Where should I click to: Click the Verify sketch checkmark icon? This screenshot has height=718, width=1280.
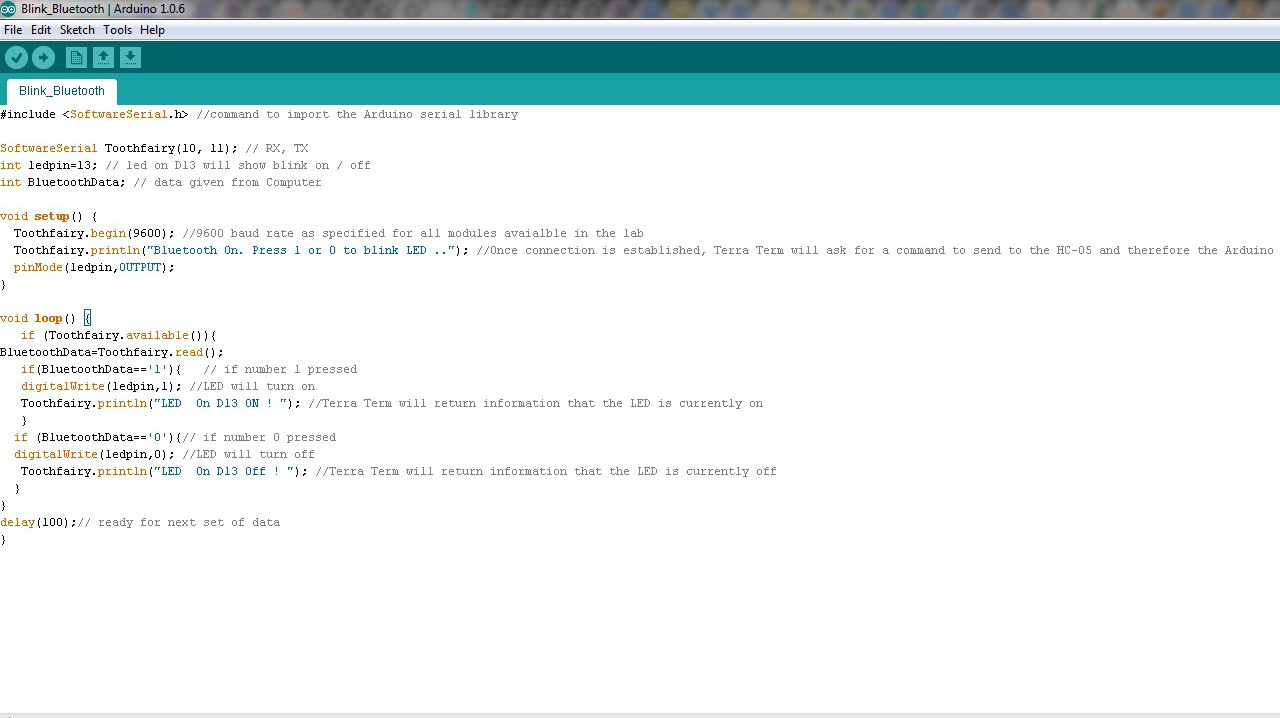pos(16,58)
